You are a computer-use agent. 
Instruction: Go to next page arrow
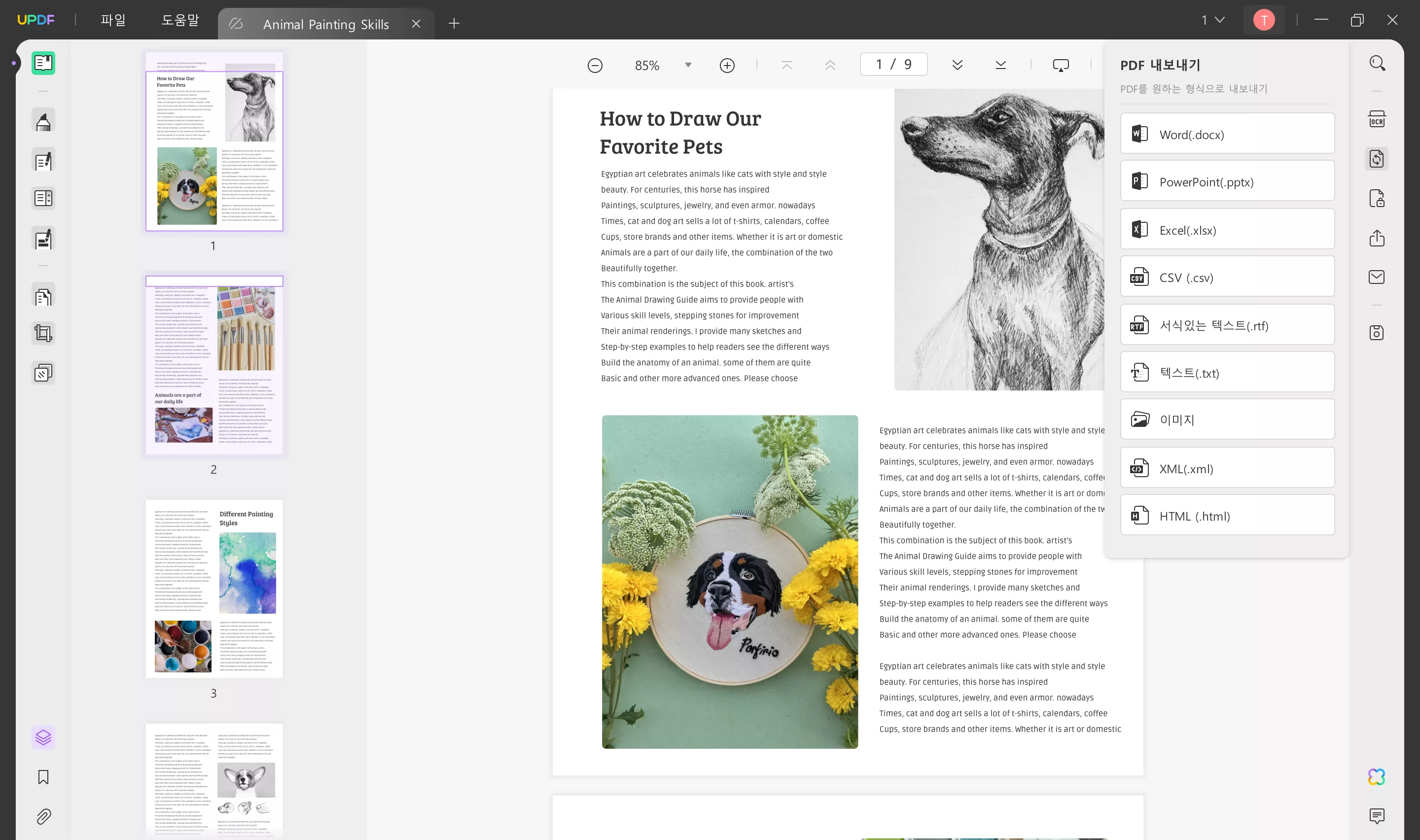(x=957, y=65)
